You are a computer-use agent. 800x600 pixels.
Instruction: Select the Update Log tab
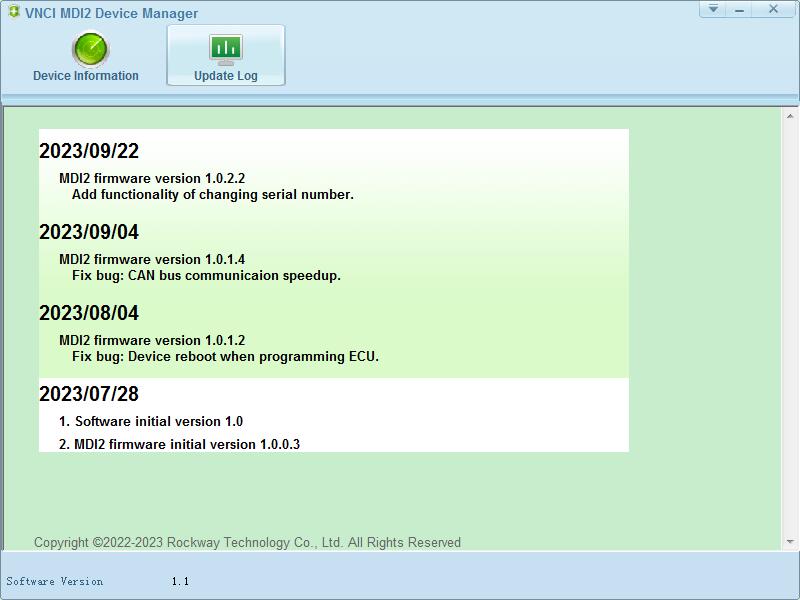click(226, 55)
